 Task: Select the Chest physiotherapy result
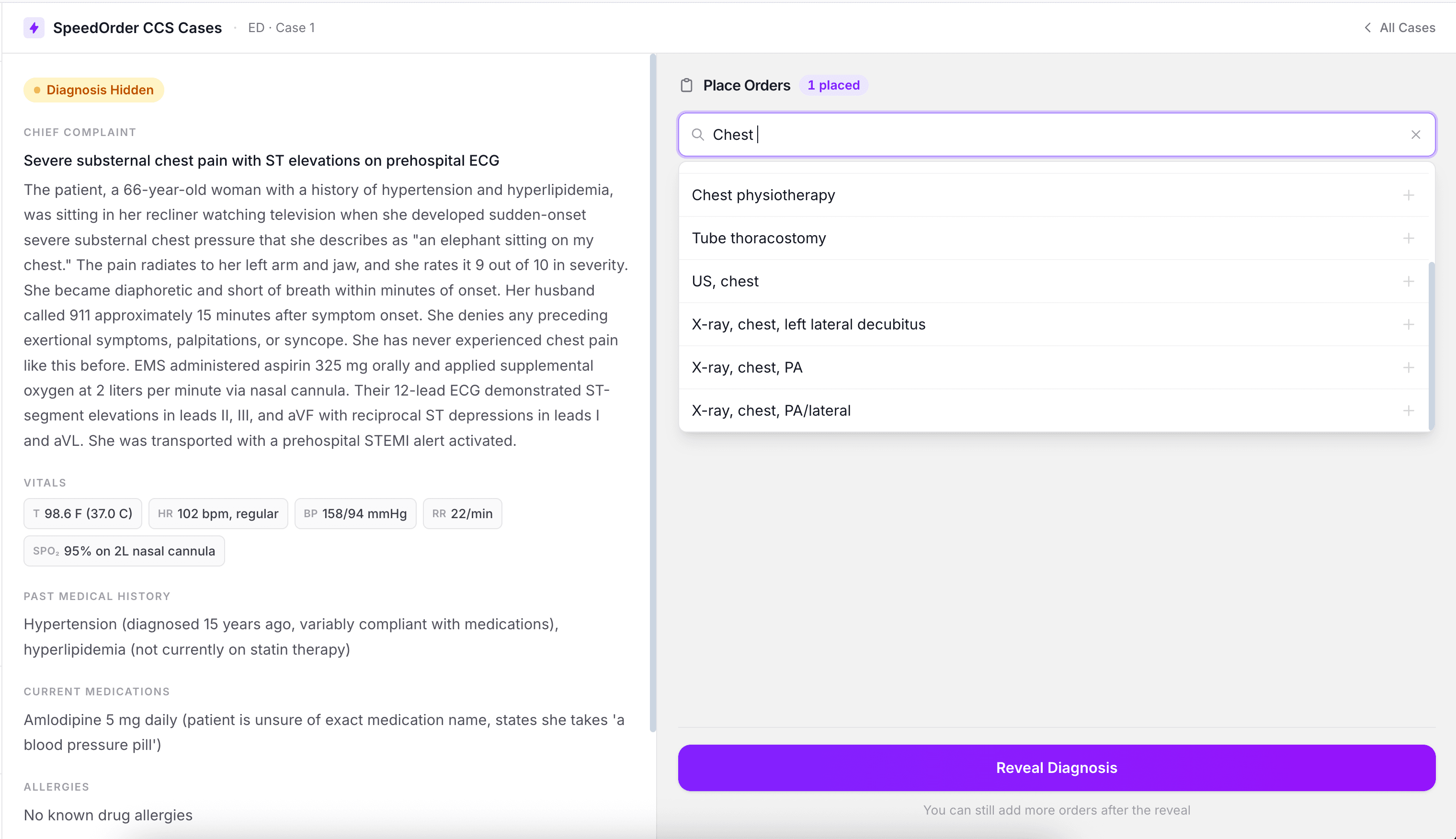click(x=1054, y=195)
